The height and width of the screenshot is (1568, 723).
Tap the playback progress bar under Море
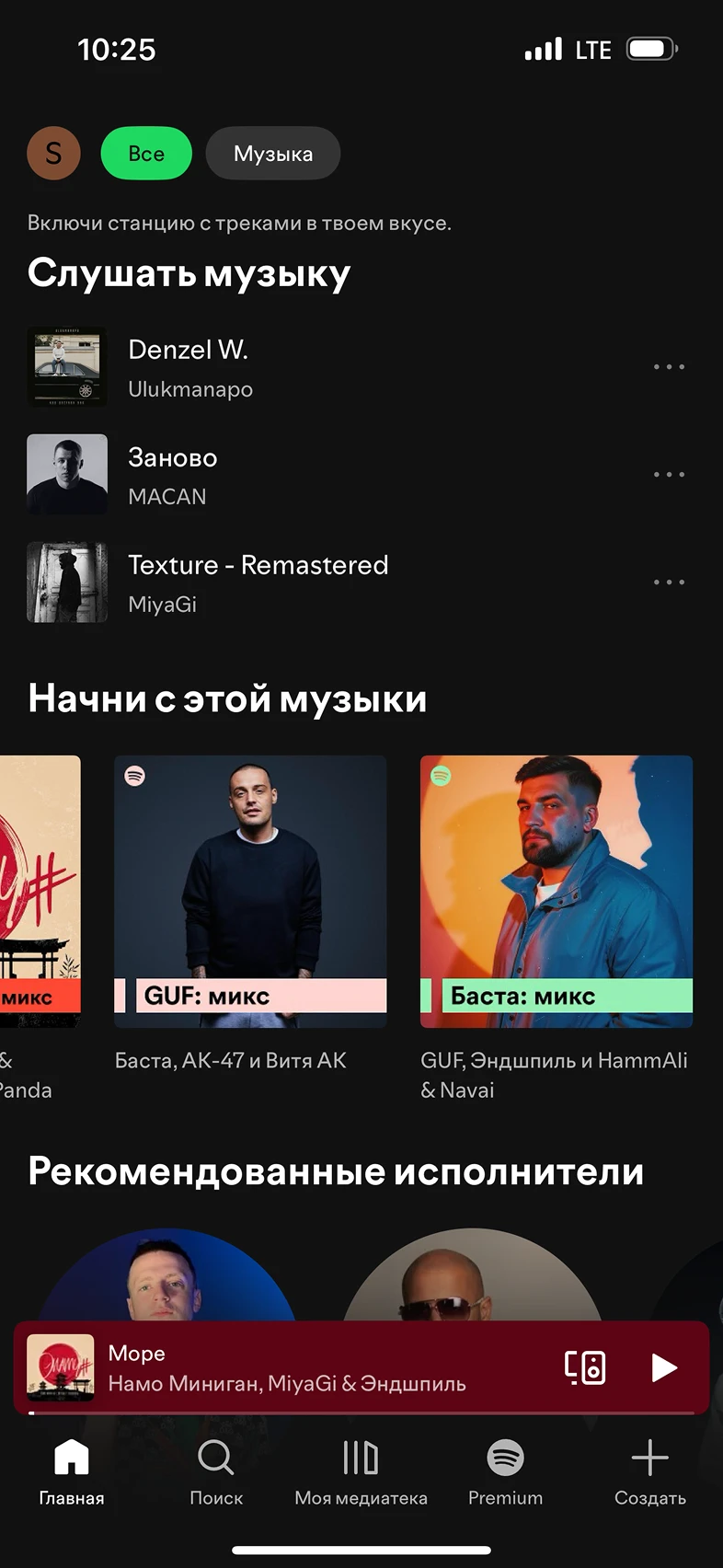pyautogui.click(x=361, y=1412)
